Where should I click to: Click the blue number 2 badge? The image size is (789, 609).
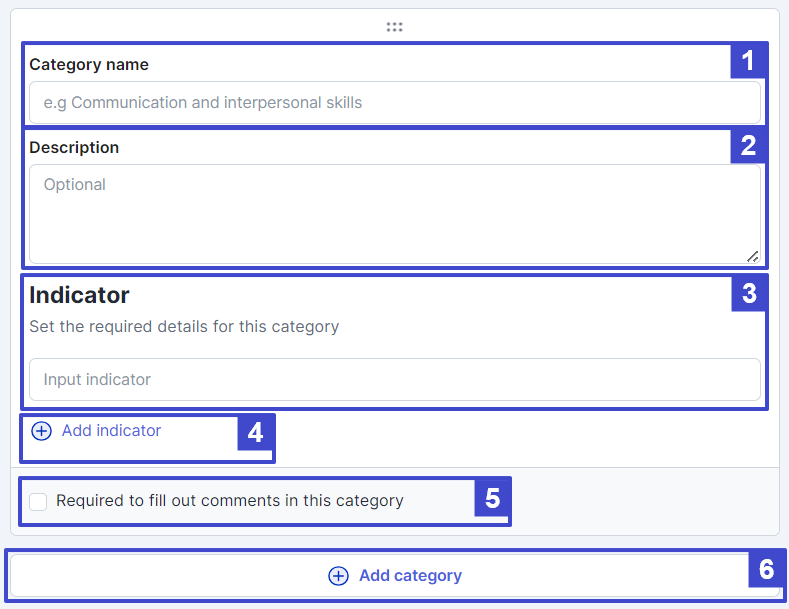748,145
